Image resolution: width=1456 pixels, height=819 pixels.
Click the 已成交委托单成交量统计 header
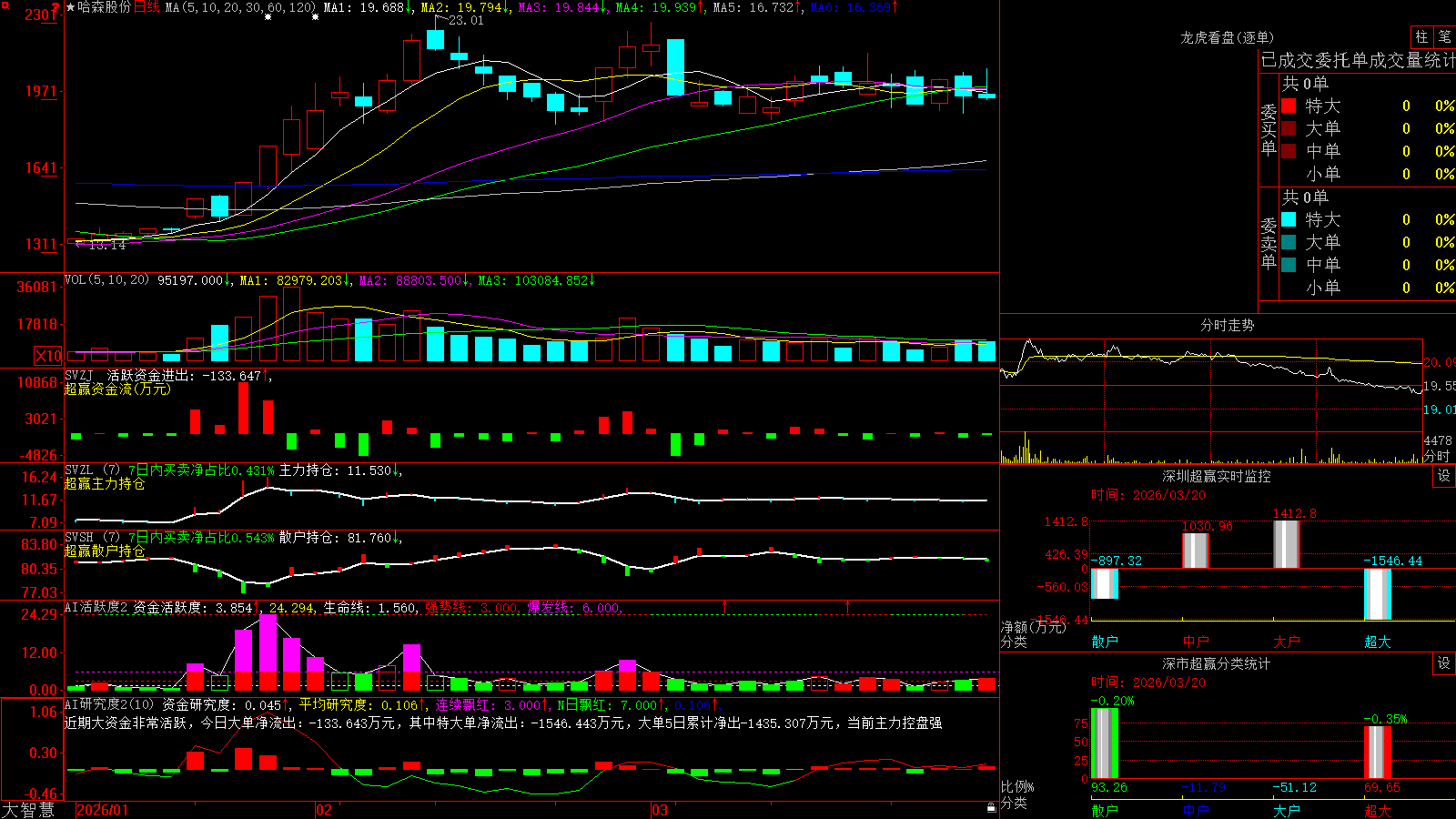(1358, 60)
